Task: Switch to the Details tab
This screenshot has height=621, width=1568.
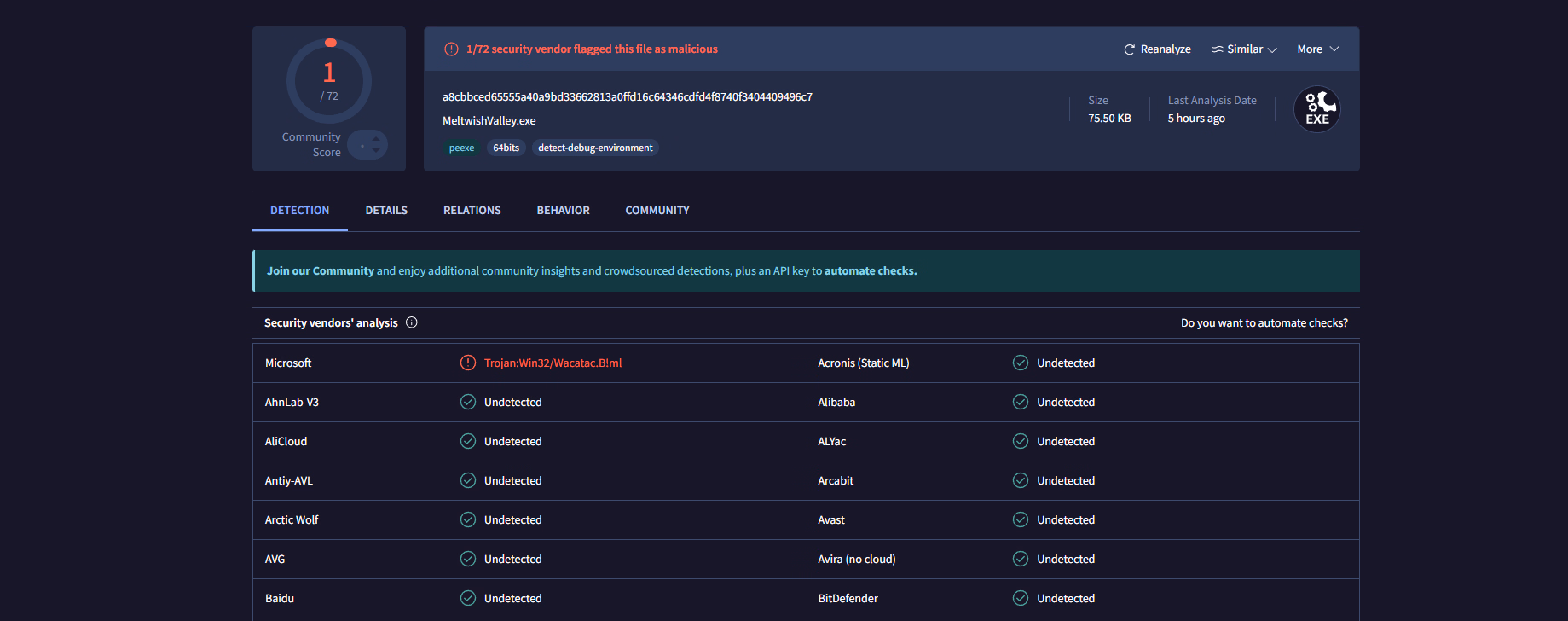Action: [x=386, y=211]
